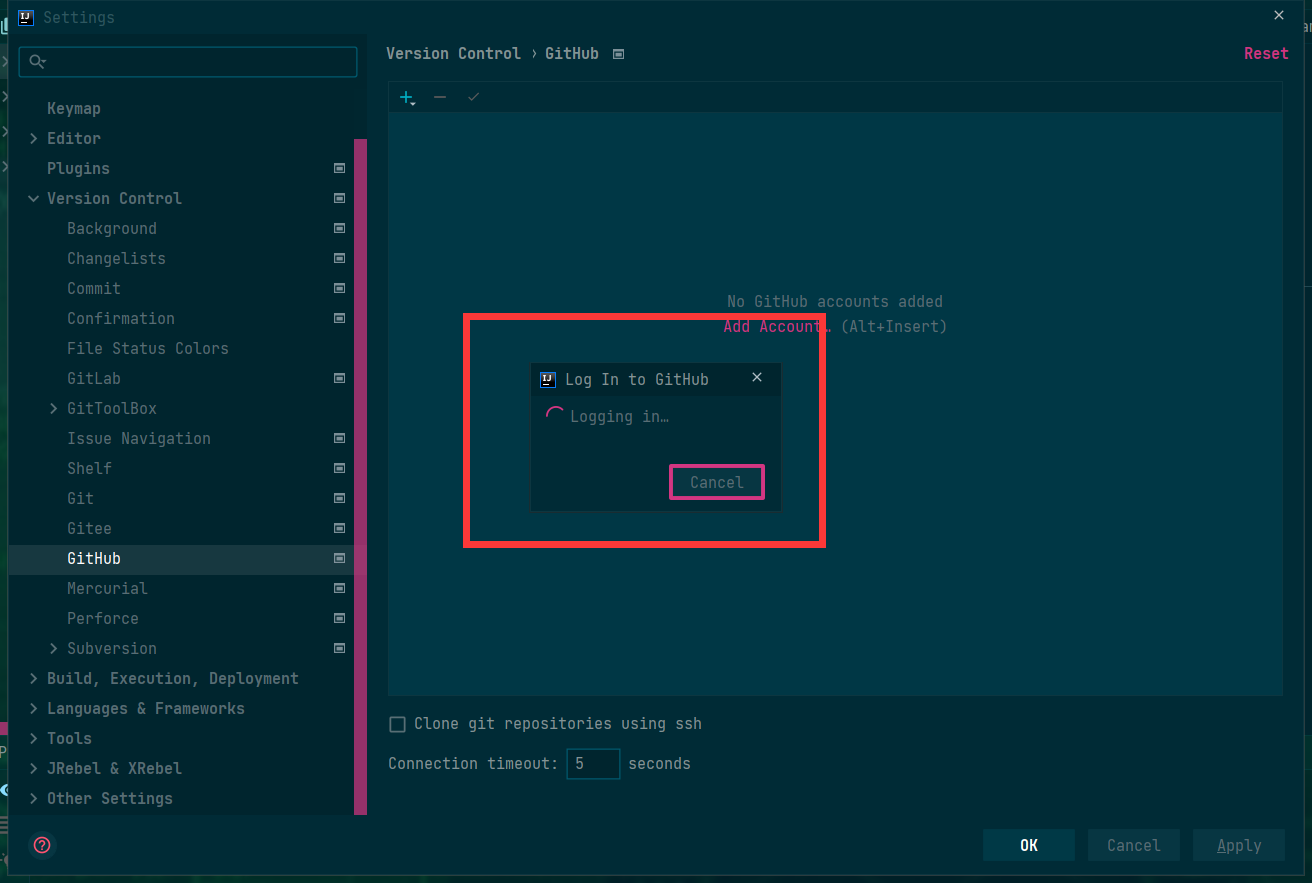1312x883 pixels.
Task: Select the GitLab item
Action: [x=94, y=378]
